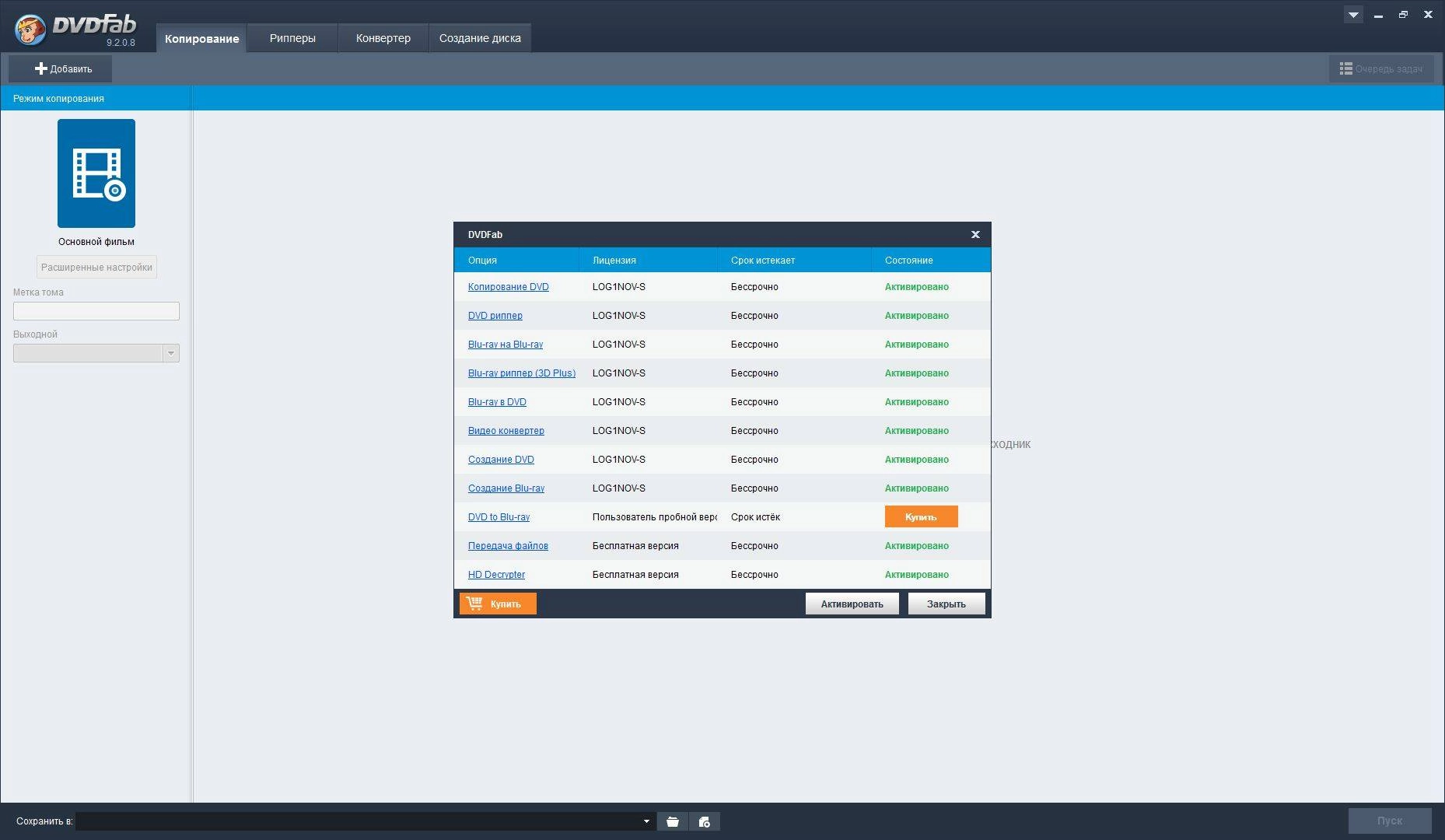The image size is (1445, 840).
Task: Restore down the DVDFab window
Action: tap(1403, 15)
